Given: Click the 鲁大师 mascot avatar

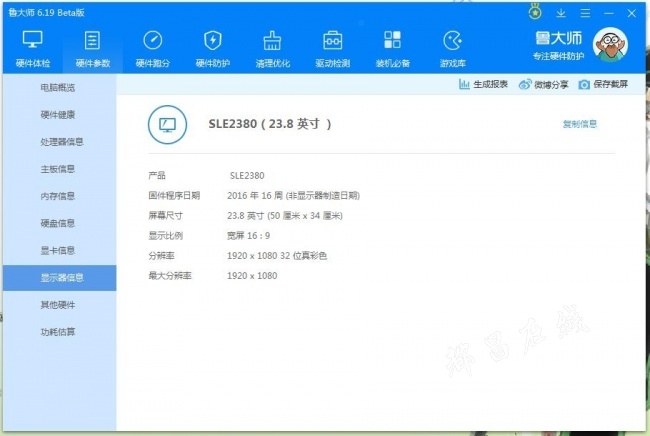Looking at the screenshot, I should [610, 45].
